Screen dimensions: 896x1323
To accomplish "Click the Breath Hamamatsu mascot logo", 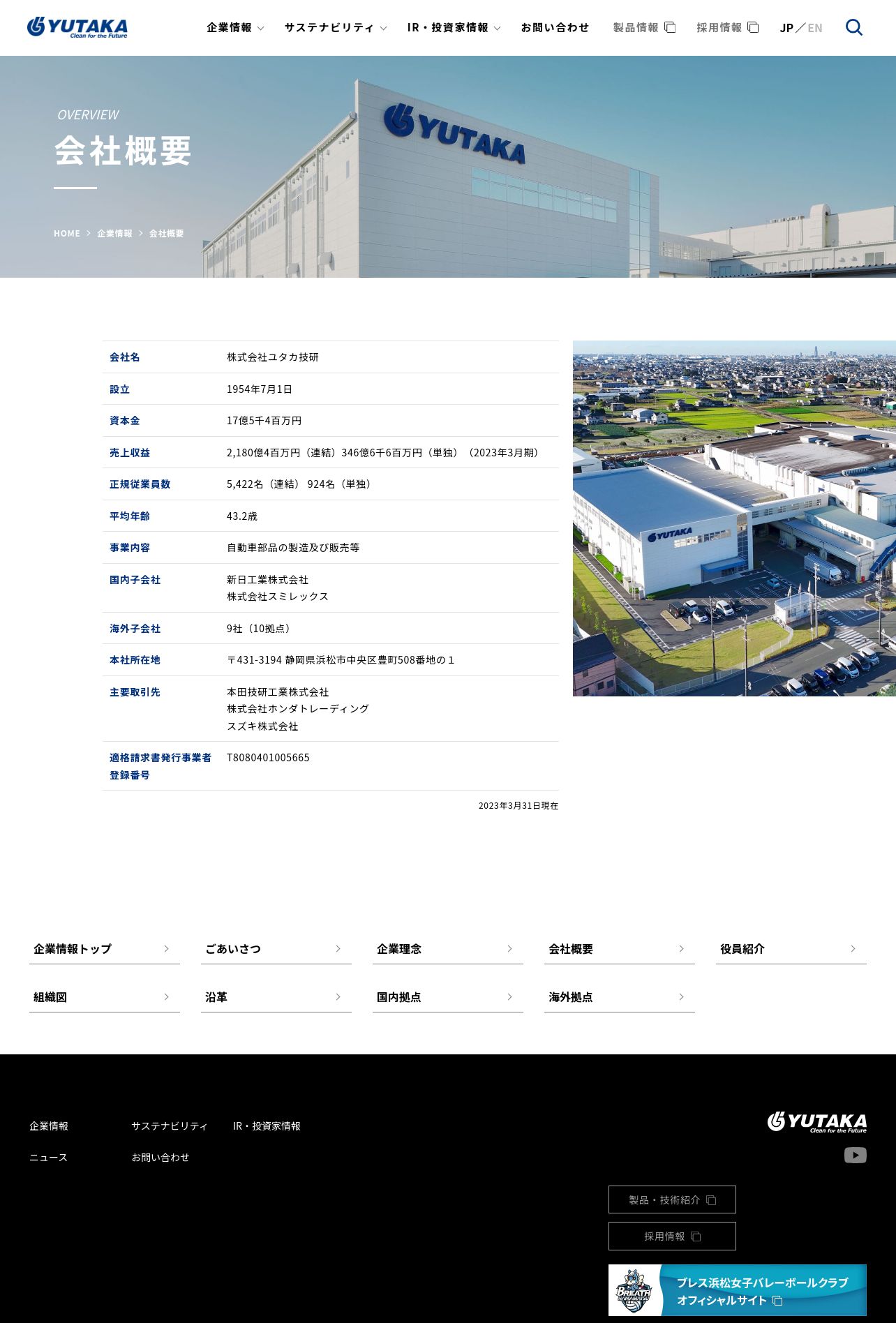I will coord(634,1291).
